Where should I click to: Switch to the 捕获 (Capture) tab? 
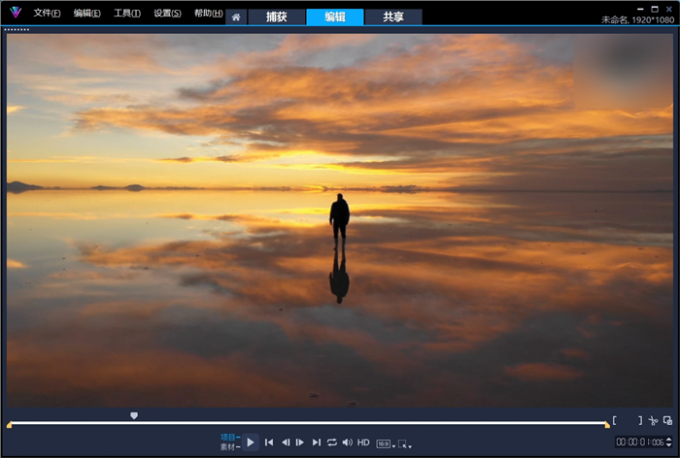pos(276,17)
